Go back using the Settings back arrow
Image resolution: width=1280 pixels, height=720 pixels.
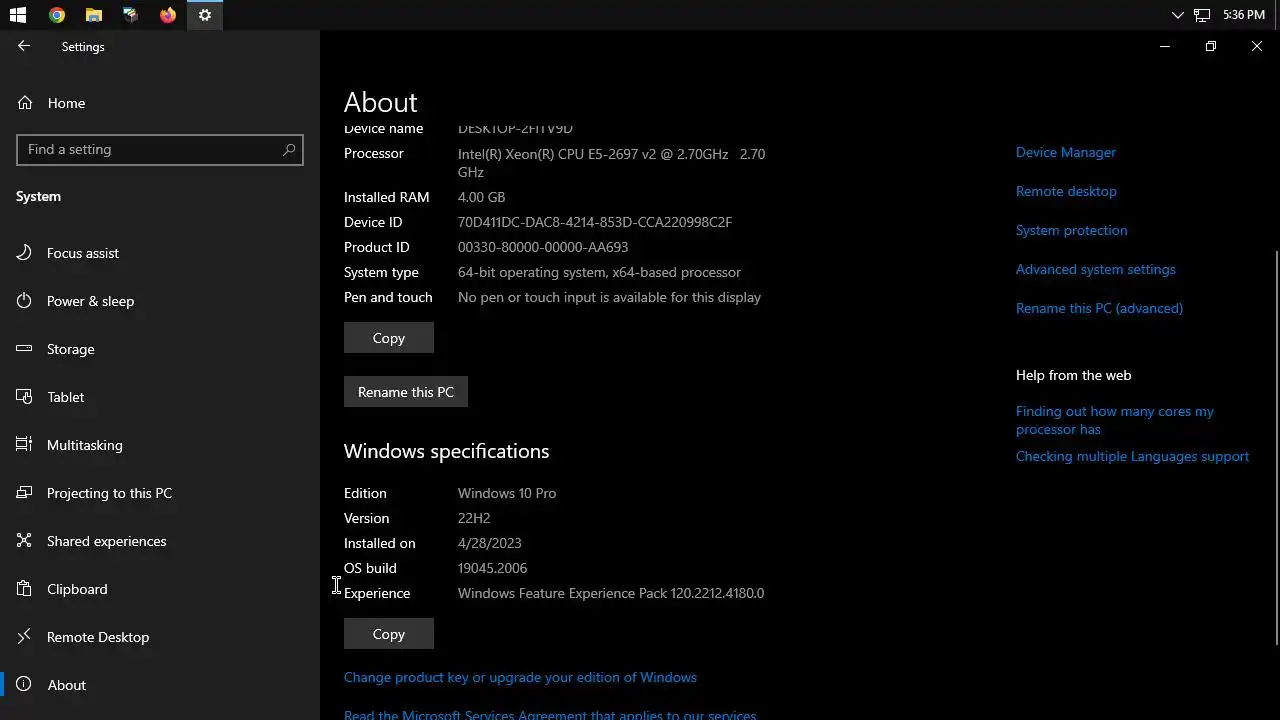pyautogui.click(x=24, y=46)
